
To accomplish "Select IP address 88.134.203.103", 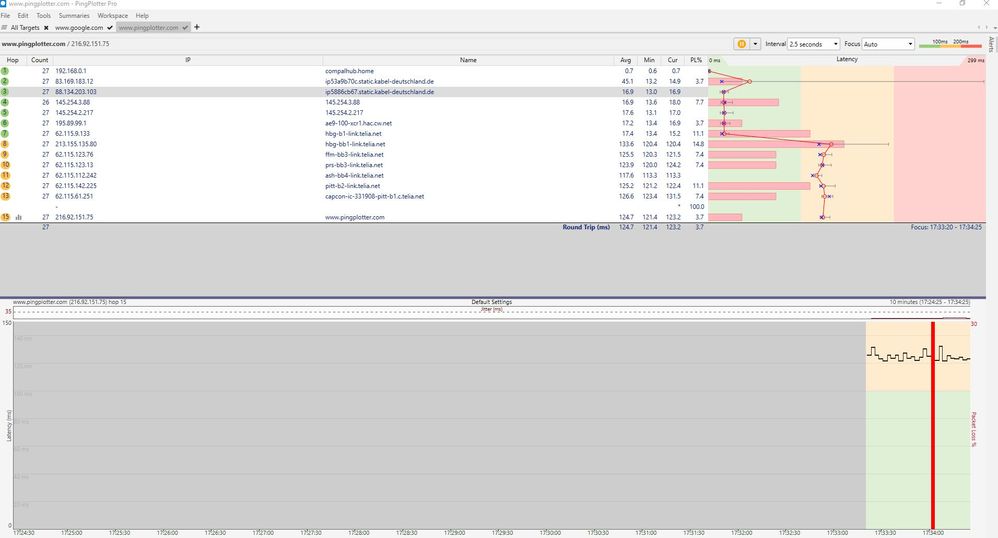I will coord(76,92).
